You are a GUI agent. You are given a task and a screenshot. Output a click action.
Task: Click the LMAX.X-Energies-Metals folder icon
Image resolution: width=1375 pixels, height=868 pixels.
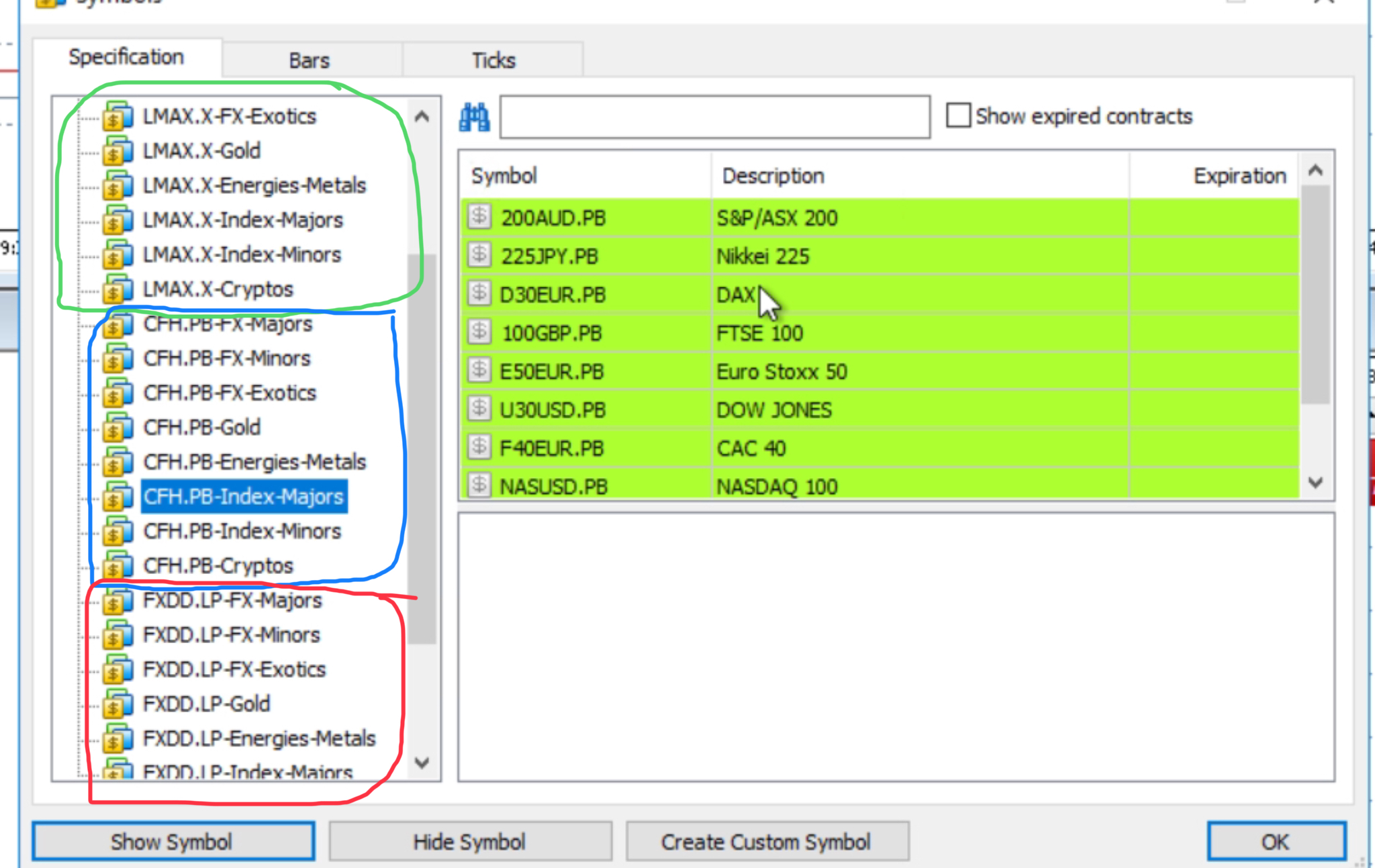pos(117,185)
